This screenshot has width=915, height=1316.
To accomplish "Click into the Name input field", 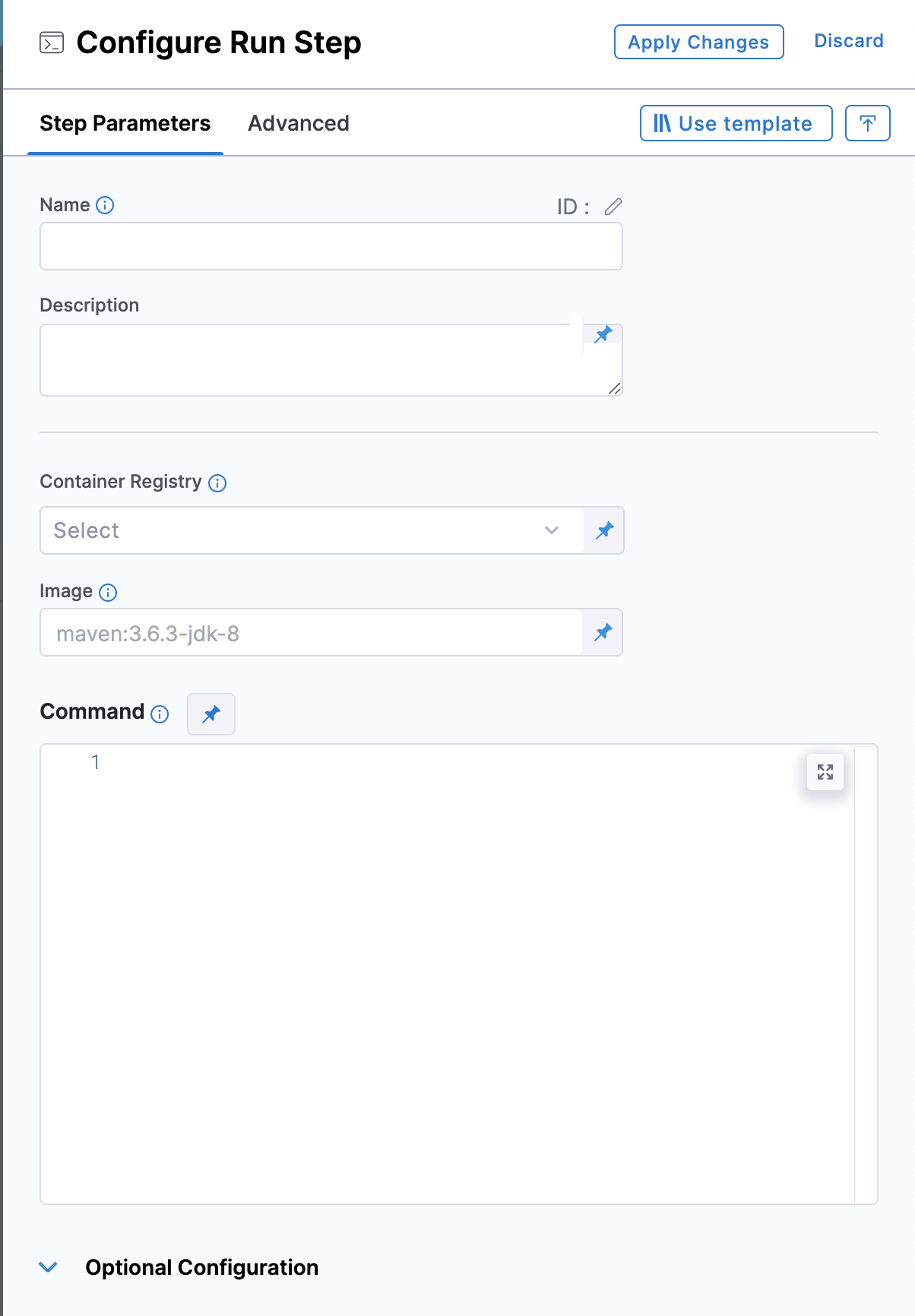I will [331, 246].
